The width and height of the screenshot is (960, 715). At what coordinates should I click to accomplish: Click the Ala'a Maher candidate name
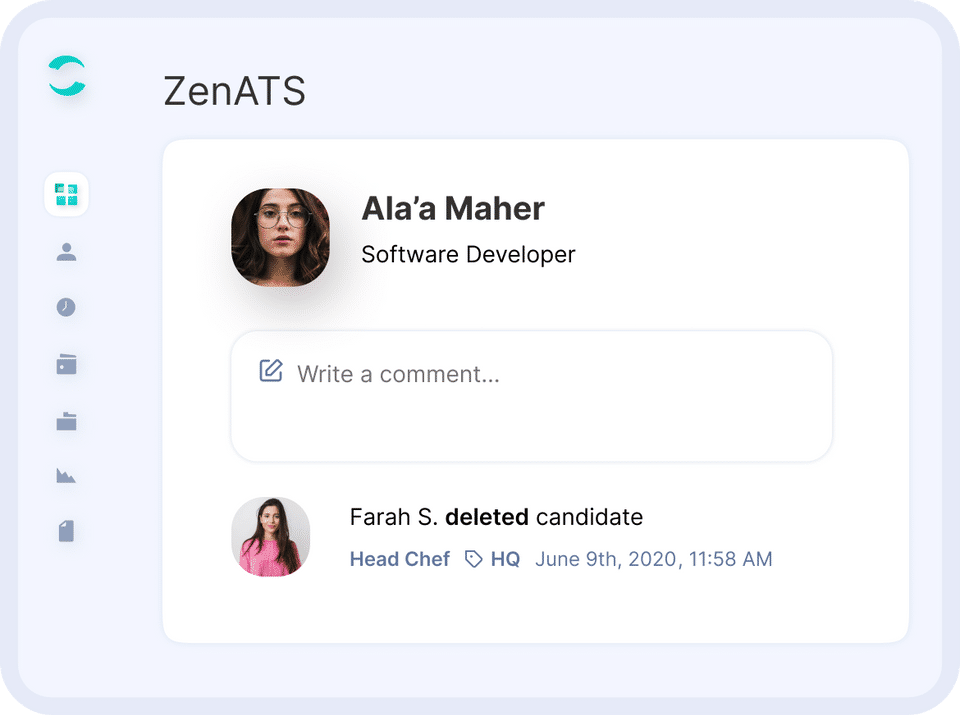pyautogui.click(x=452, y=209)
